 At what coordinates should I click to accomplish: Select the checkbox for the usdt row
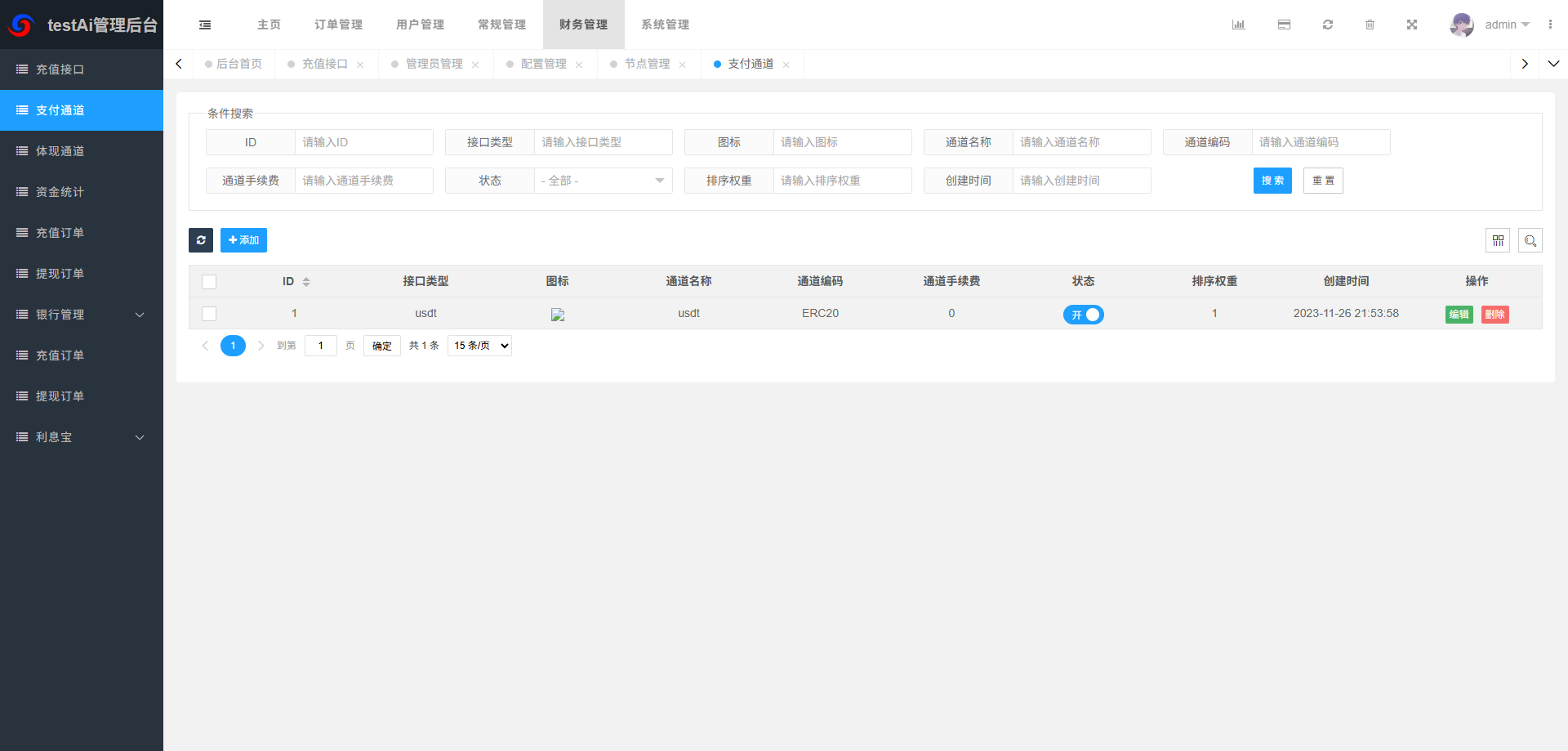pos(209,313)
